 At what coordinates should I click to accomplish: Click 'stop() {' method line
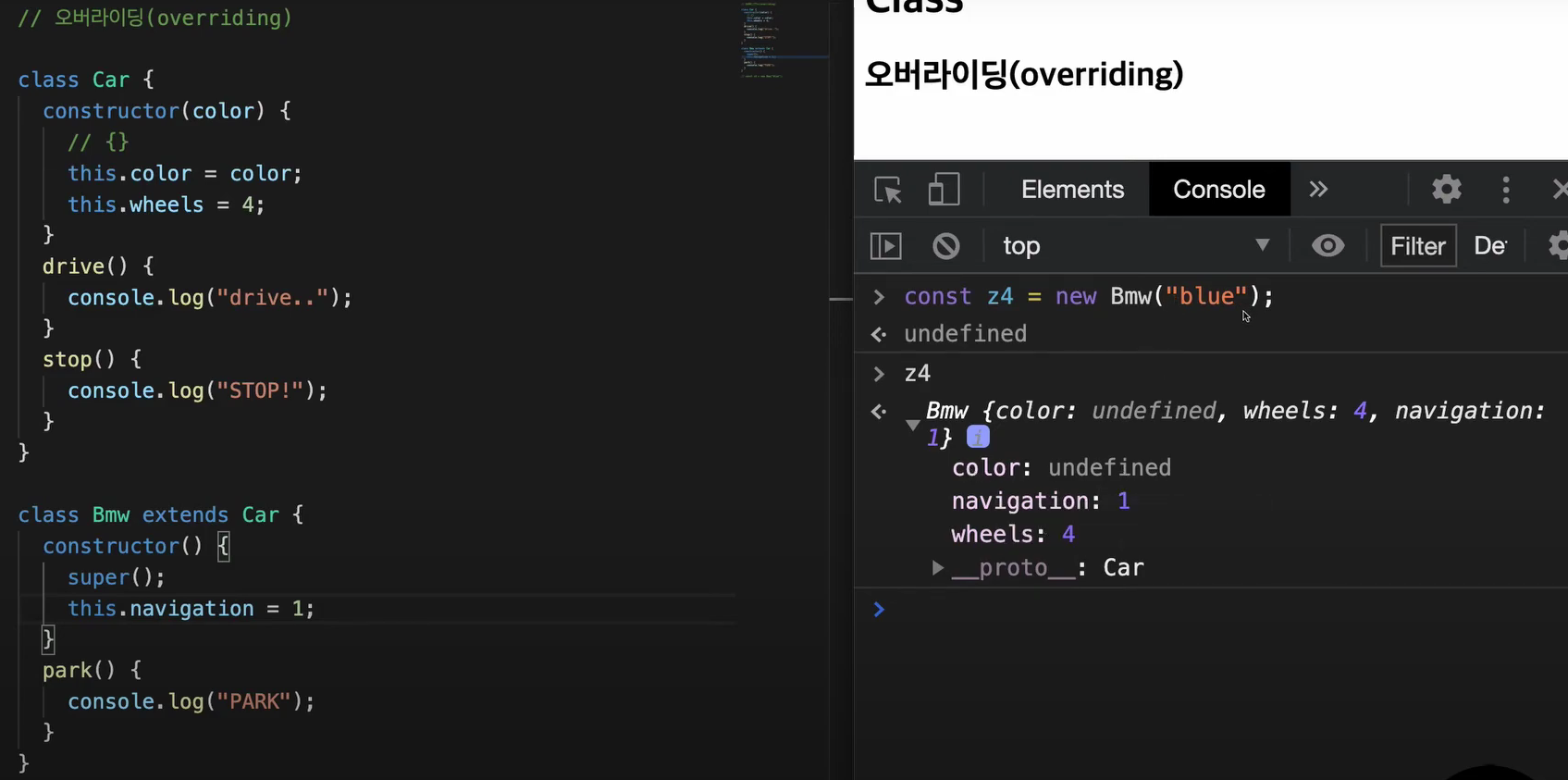pos(92,360)
